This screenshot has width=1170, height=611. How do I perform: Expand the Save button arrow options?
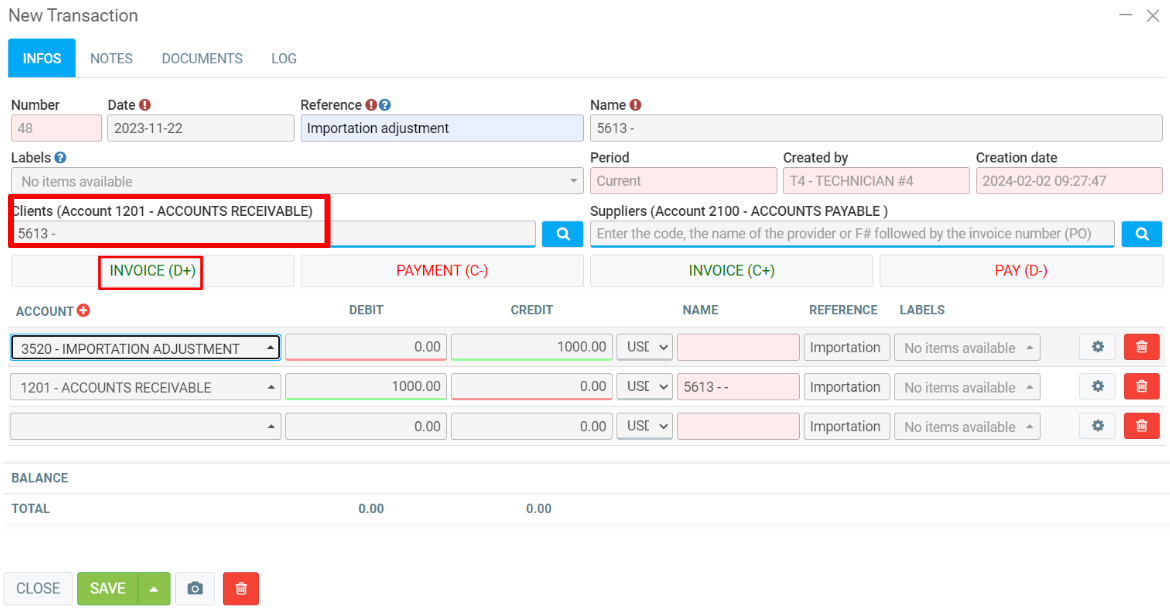click(x=154, y=589)
